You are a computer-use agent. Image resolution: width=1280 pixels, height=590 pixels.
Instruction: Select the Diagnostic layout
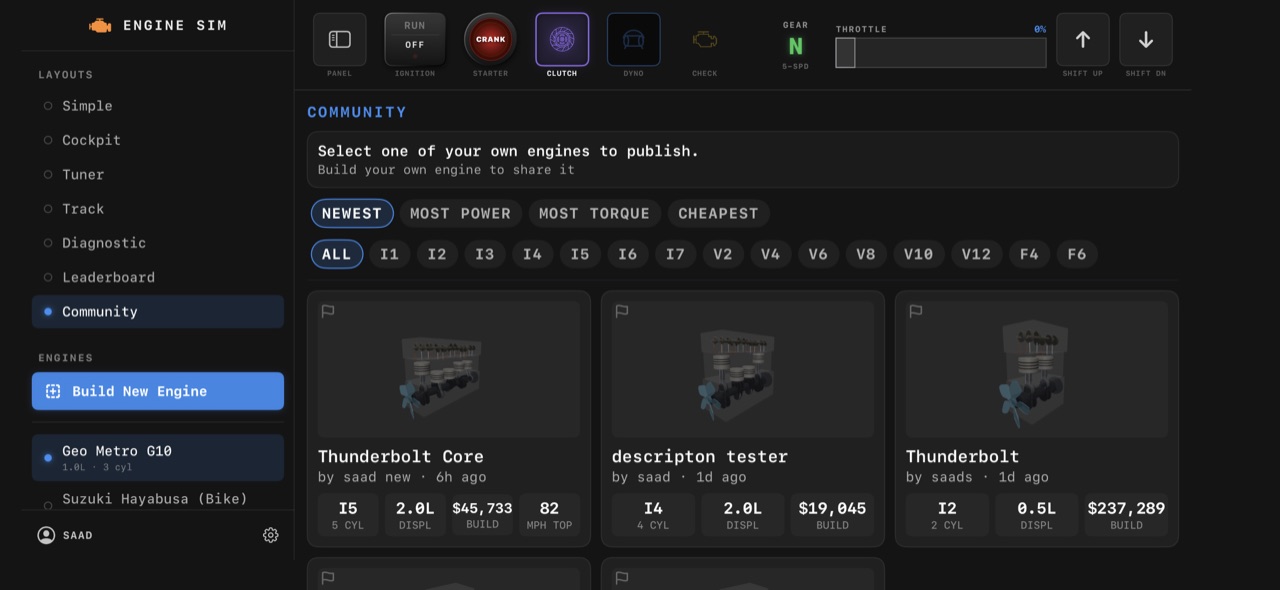158,243
